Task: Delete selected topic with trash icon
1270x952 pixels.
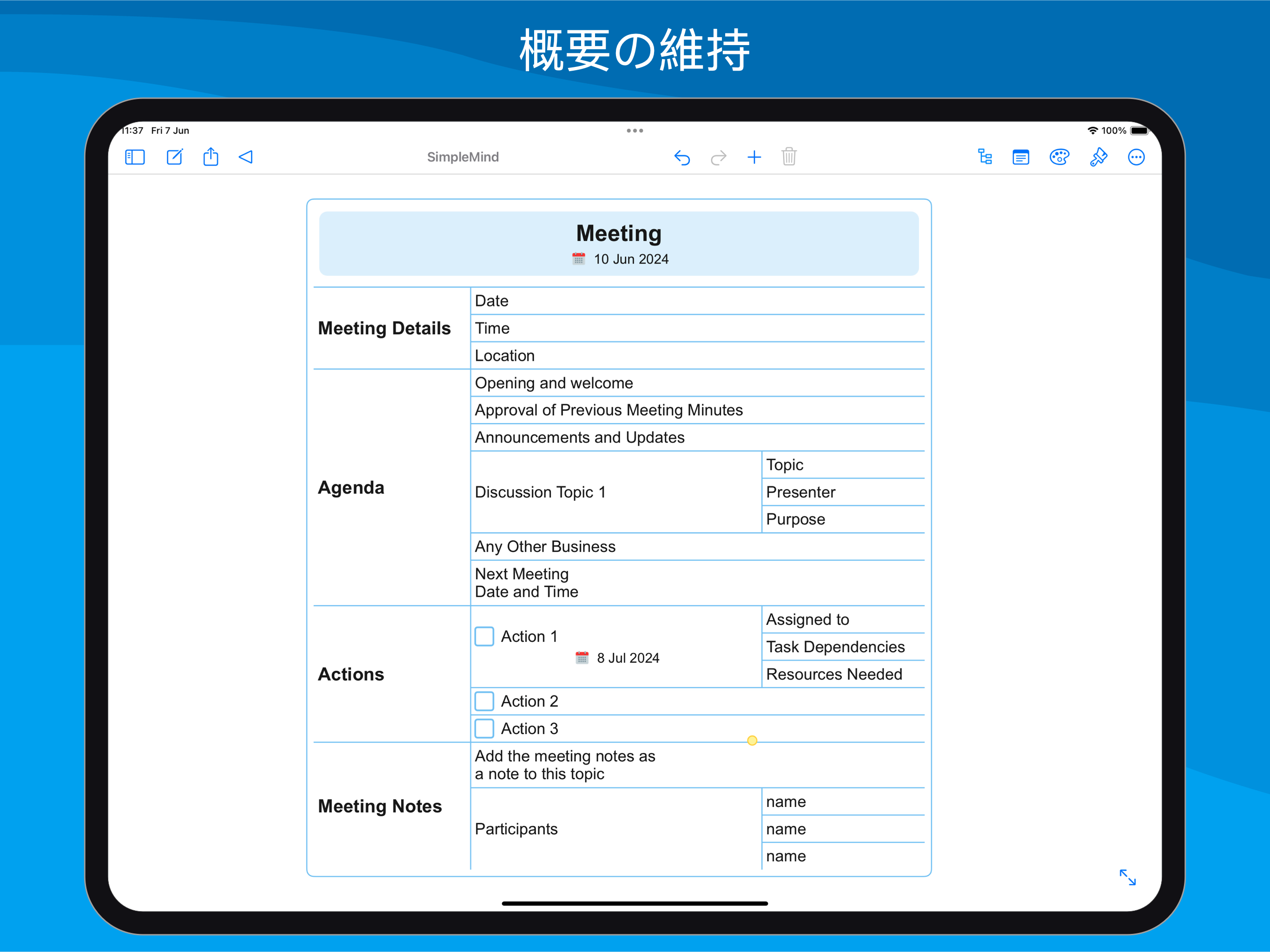Action: point(789,157)
